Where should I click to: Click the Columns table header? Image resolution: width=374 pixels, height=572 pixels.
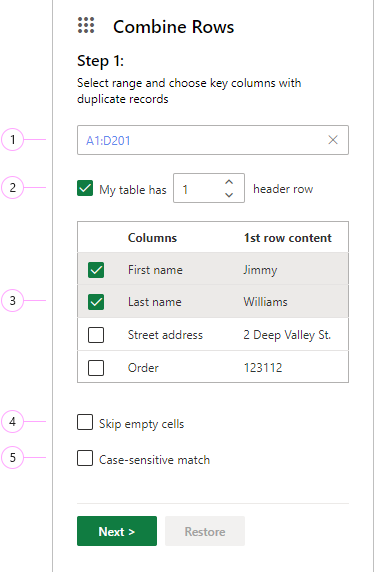click(x=152, y=238)
